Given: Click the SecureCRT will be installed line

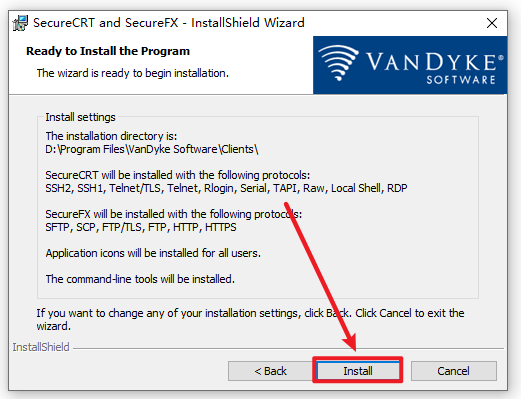Looking at the screenshot, I should (x=178, y=175).
